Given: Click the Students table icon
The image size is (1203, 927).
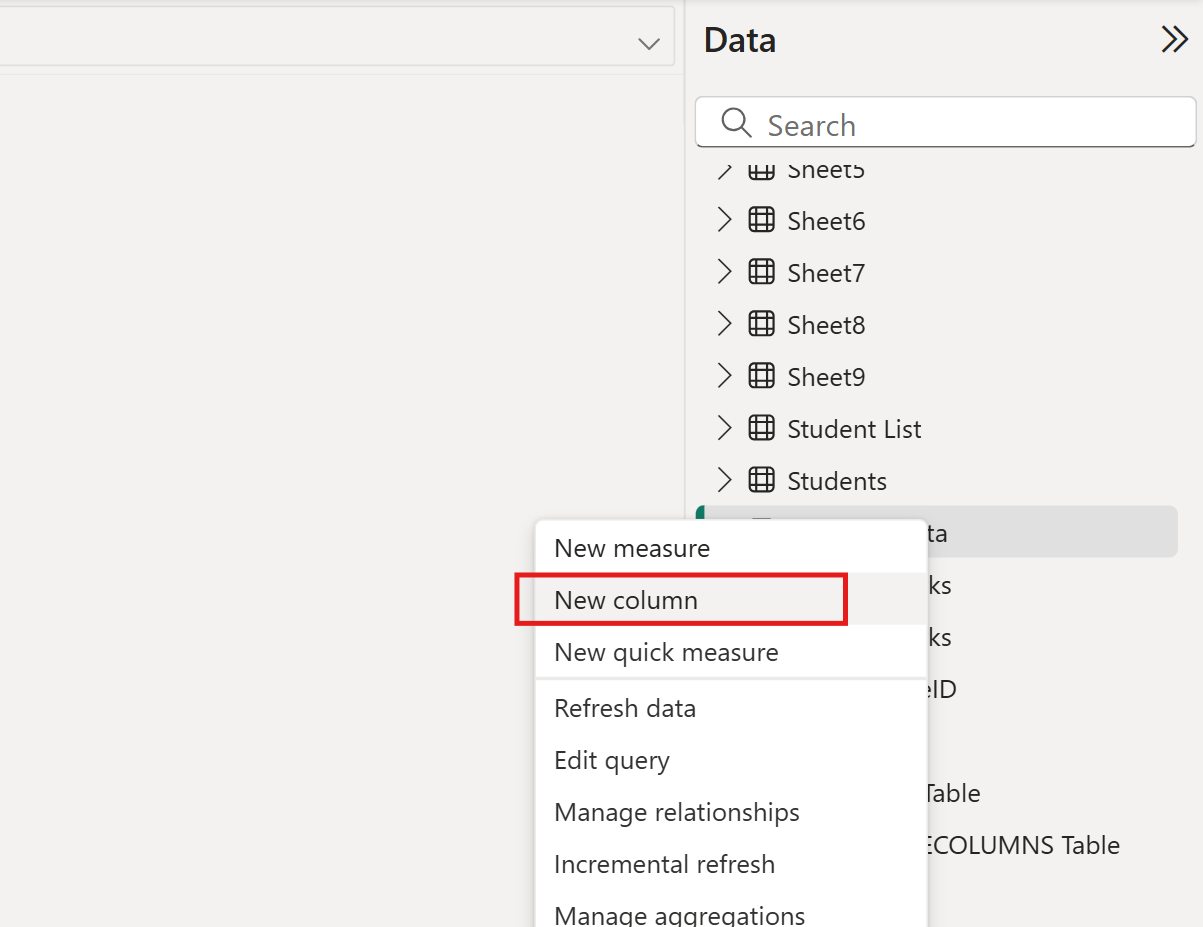Looking at the screenshot, I should click(x=761, y=480).
